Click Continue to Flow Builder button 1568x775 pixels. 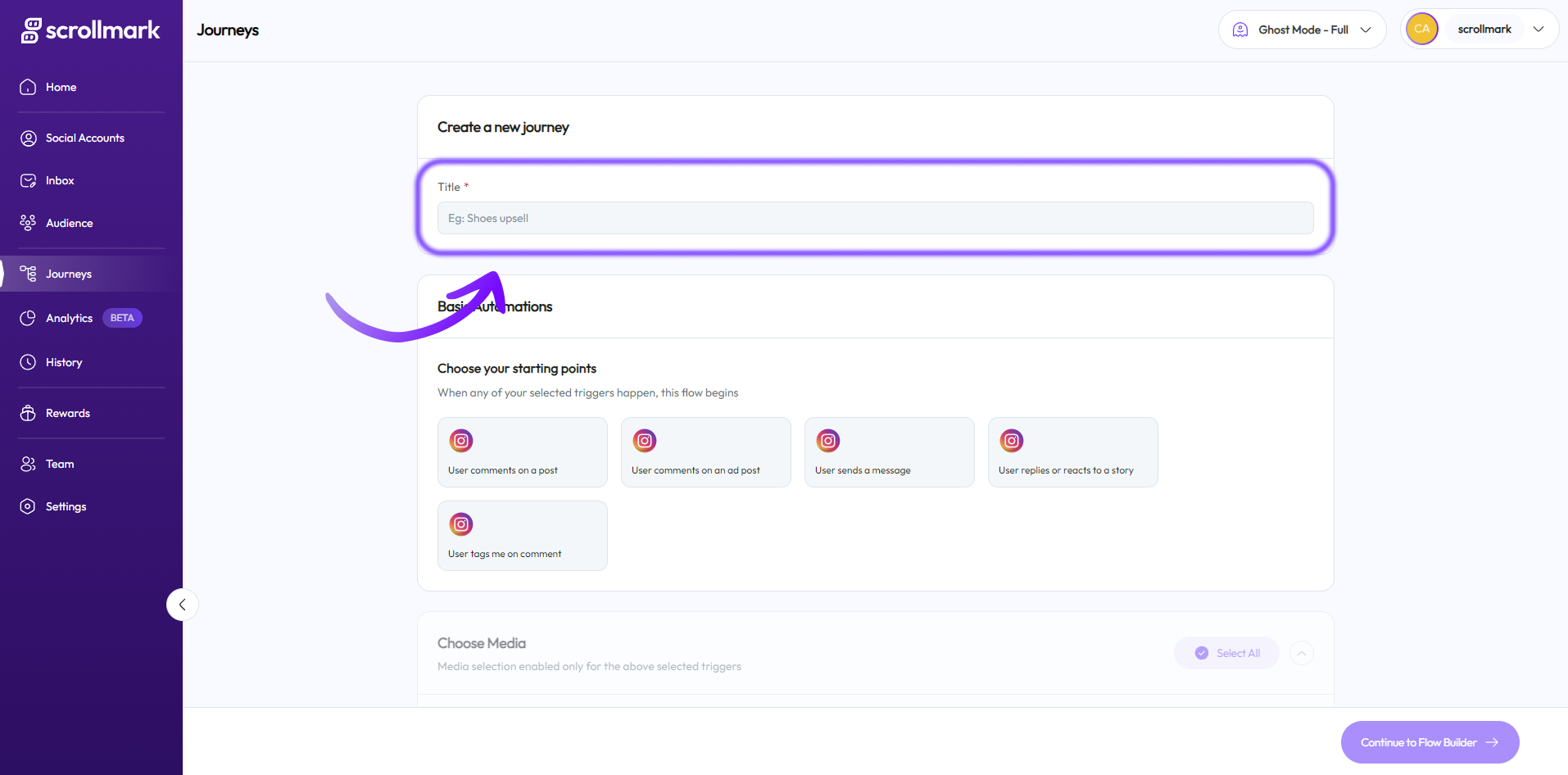1430,742
